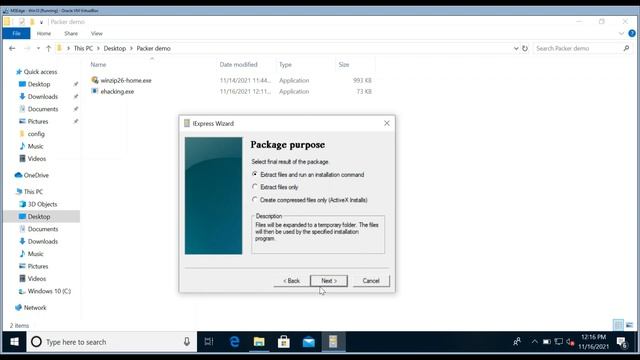640x360 pixels.
Task: Sort files by Size column
Action: pos(344,64)
